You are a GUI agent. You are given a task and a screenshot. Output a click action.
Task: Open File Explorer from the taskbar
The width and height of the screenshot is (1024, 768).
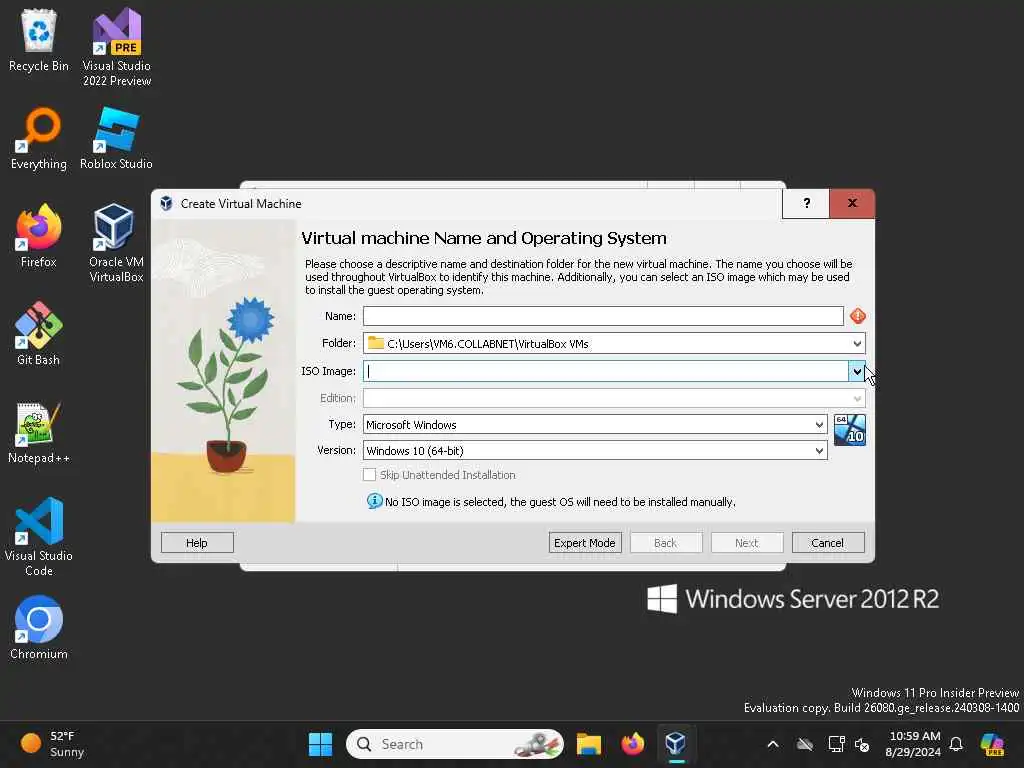(x=588, y=744)
